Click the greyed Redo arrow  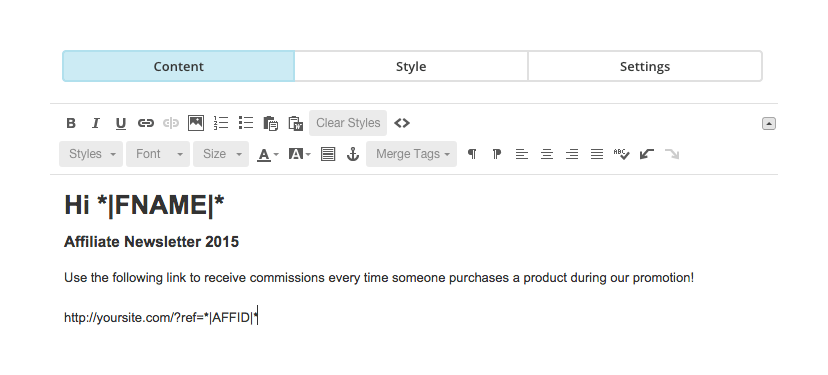click(x=672, y=154)
